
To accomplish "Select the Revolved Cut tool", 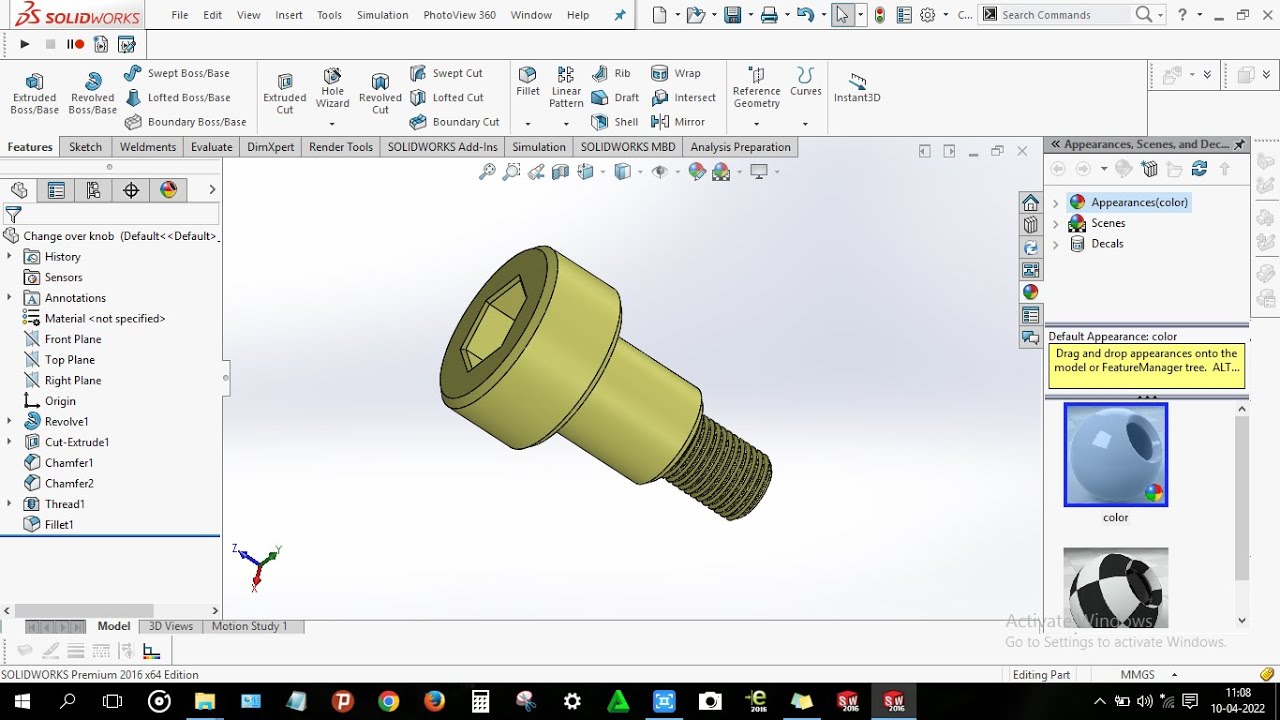I will point(380,93).
